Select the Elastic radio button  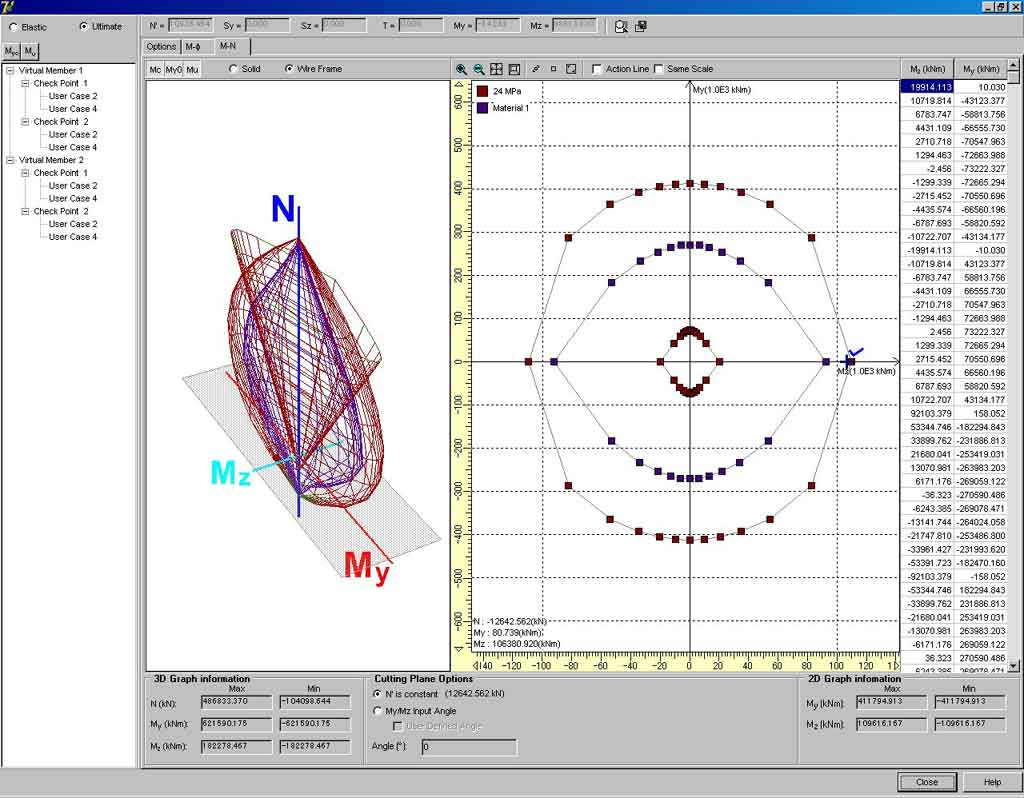[13, 27]
